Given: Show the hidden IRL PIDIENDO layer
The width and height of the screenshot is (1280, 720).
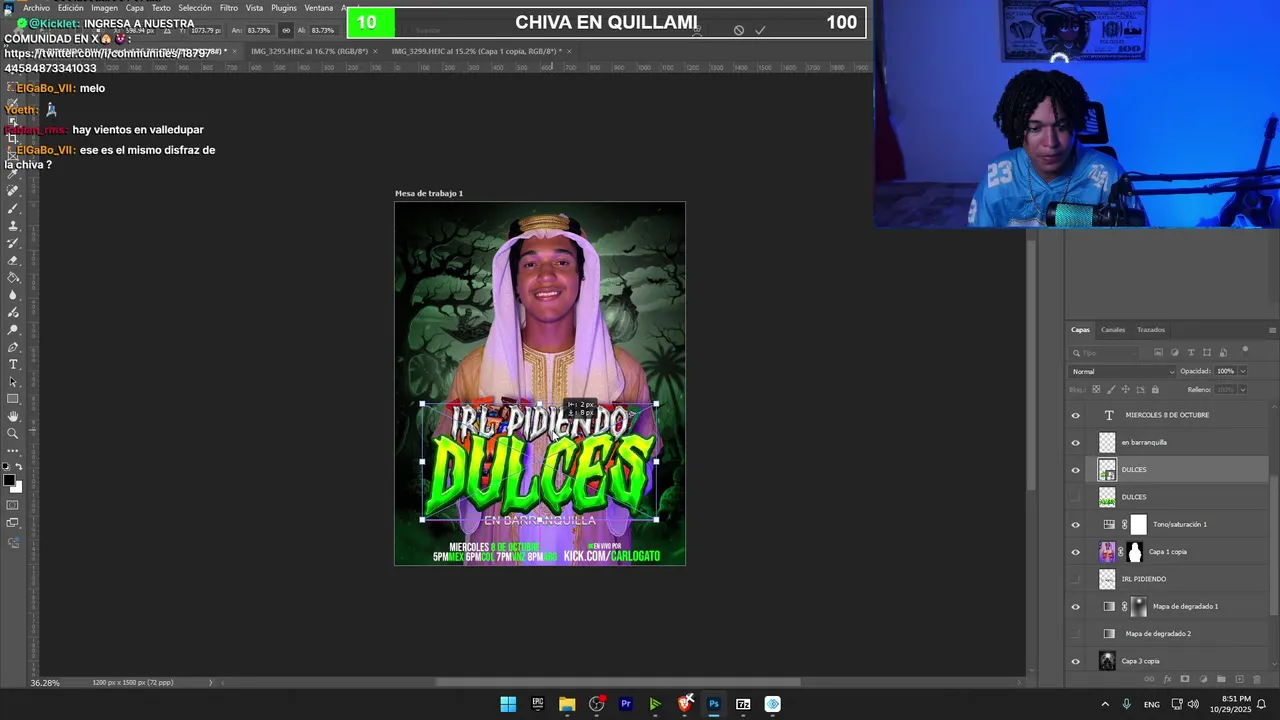Looking at the screenshot, I should (1076, 579).
